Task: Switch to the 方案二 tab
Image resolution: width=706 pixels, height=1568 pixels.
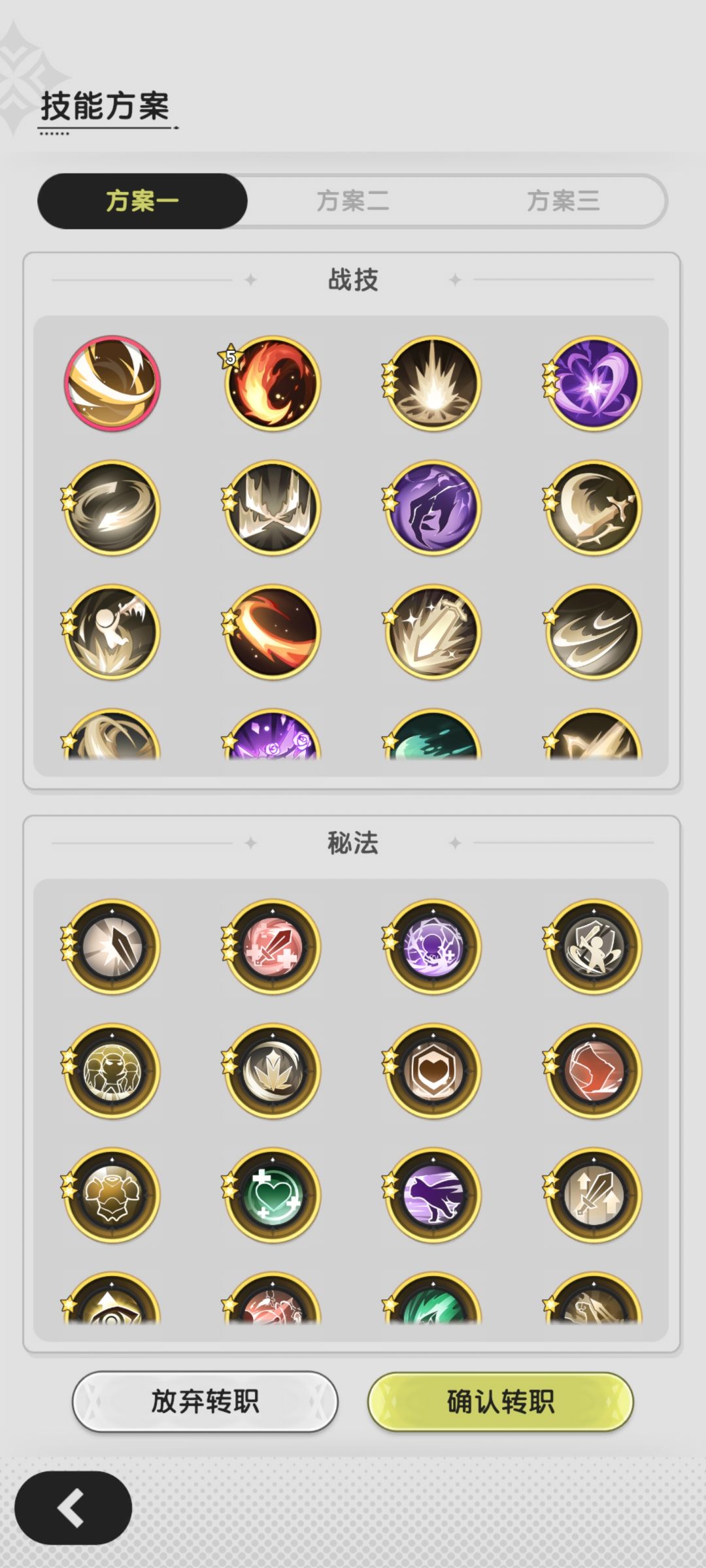Action: click(x=353, y=201)
